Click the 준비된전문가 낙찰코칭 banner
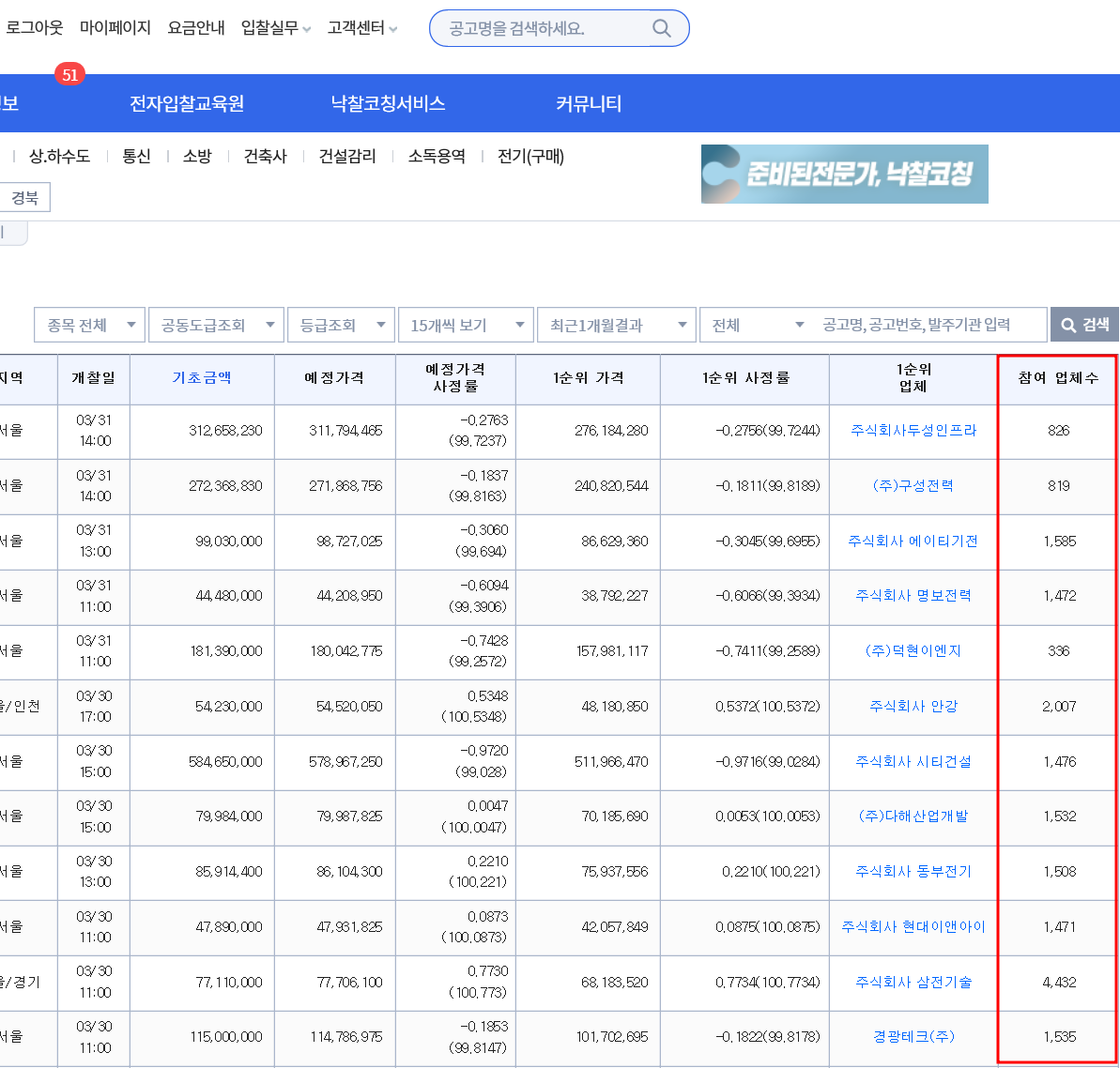1120x1068 pixels. coord(844,175)
